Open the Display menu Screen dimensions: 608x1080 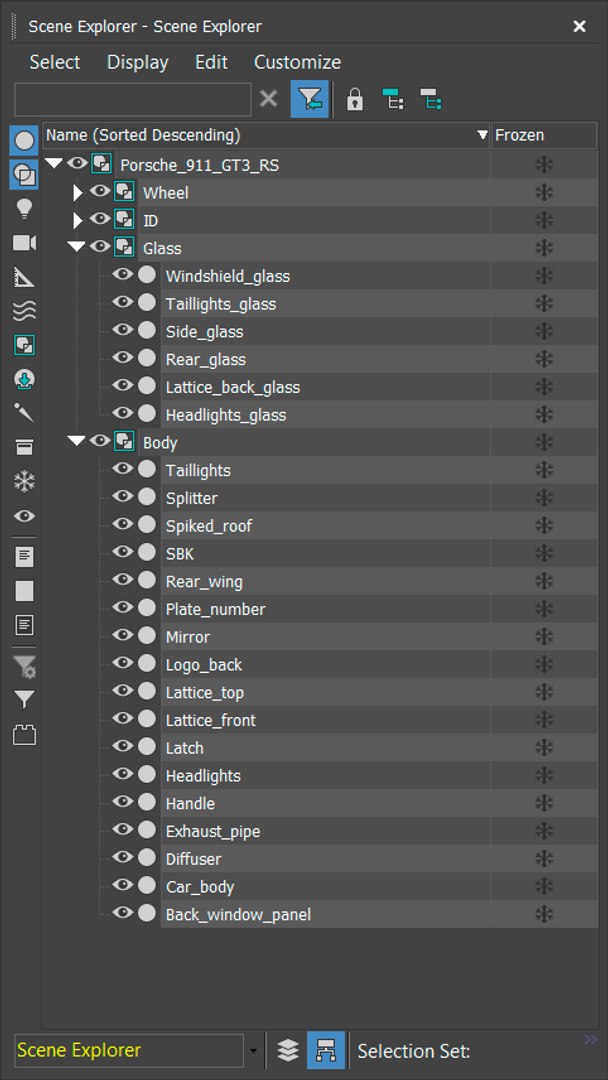coord(138,62)
